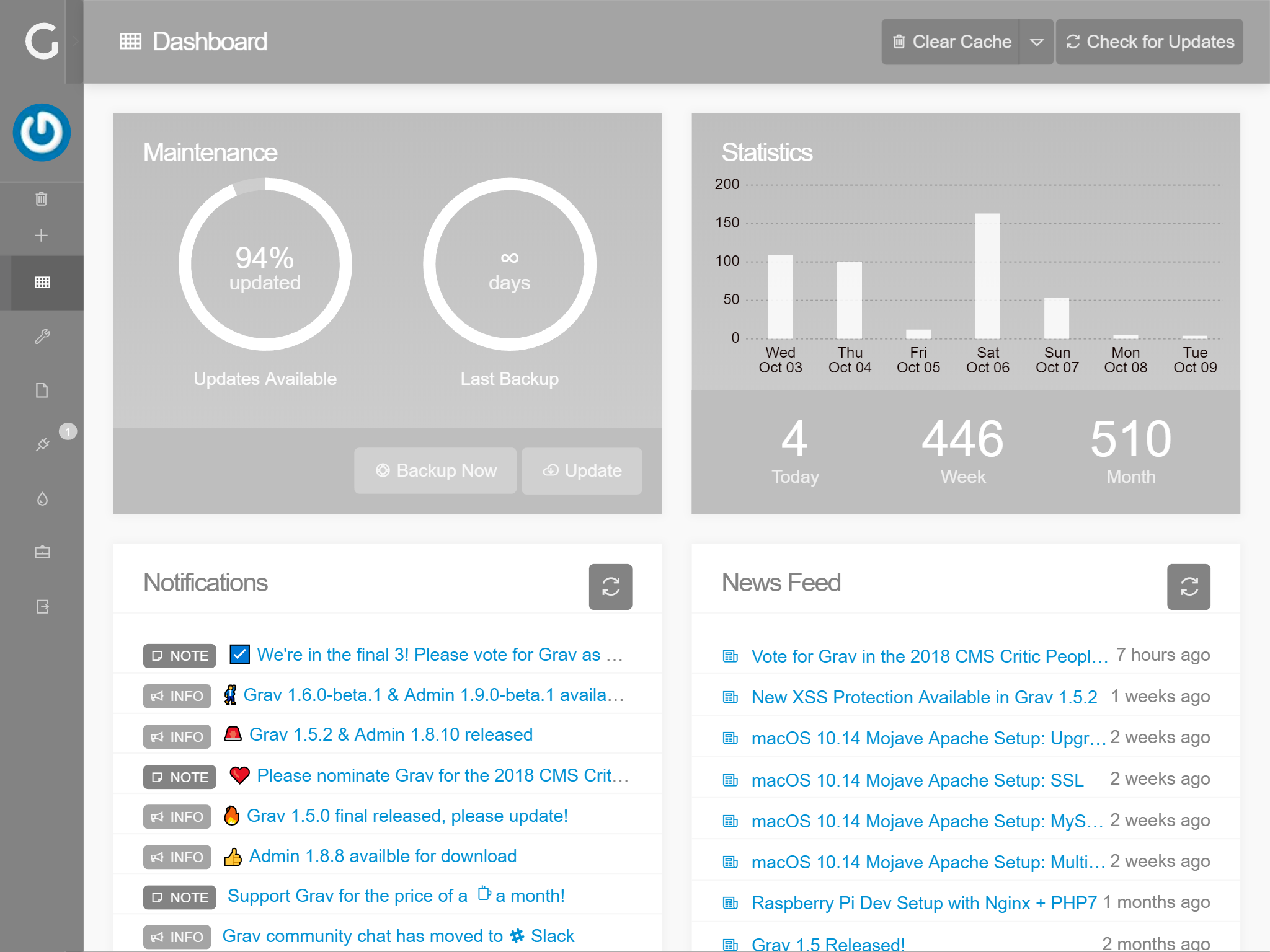Open the Grav 1.5.0 final released notification
This screenshot has height=952, width=1270.
point(407,816)
